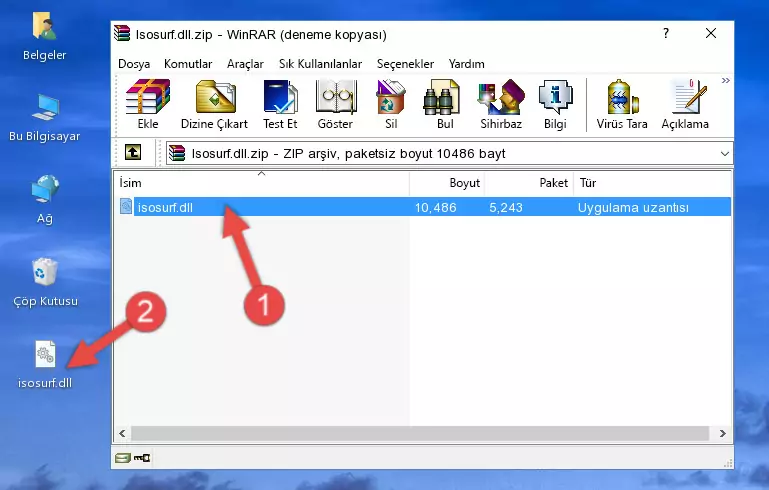Sort by Tür column header
Screen dimensions: 769x490
pyautogui.click(x=652, y=182)
